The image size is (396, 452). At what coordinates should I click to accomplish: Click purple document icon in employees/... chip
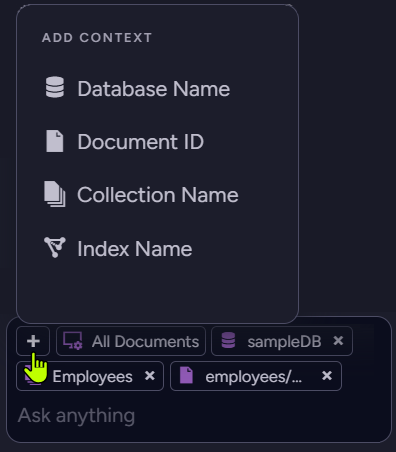pyautogui.click(x=186, y=375)
